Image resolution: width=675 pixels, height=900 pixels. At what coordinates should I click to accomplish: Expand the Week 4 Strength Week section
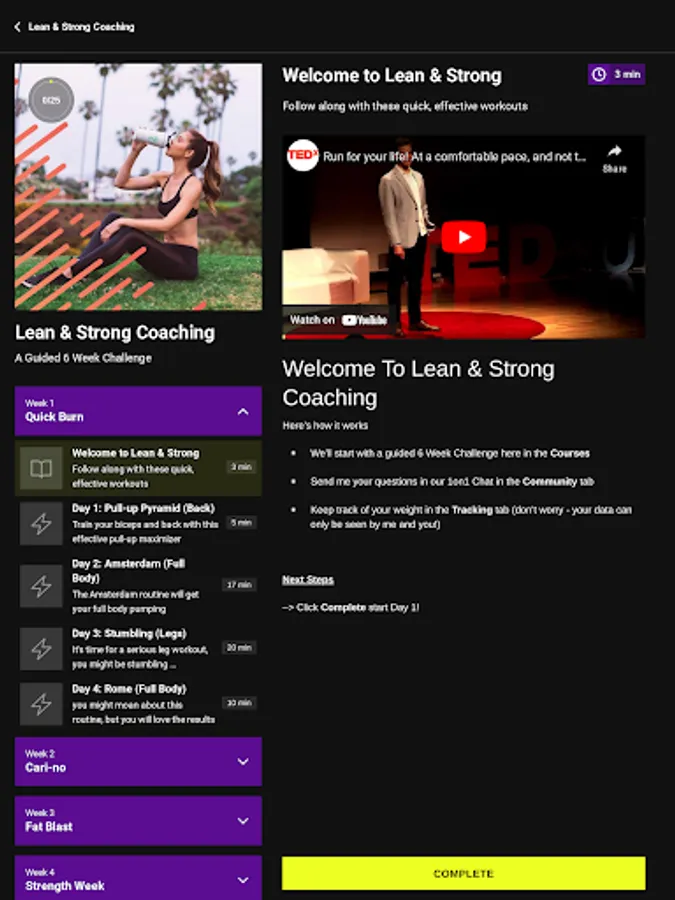pos(138,879)
